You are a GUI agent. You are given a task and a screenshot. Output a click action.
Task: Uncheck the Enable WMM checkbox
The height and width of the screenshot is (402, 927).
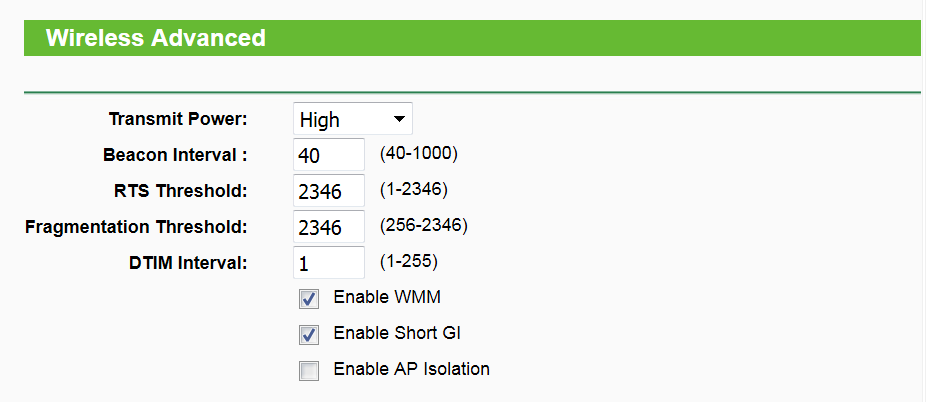(x=310, y=298)
